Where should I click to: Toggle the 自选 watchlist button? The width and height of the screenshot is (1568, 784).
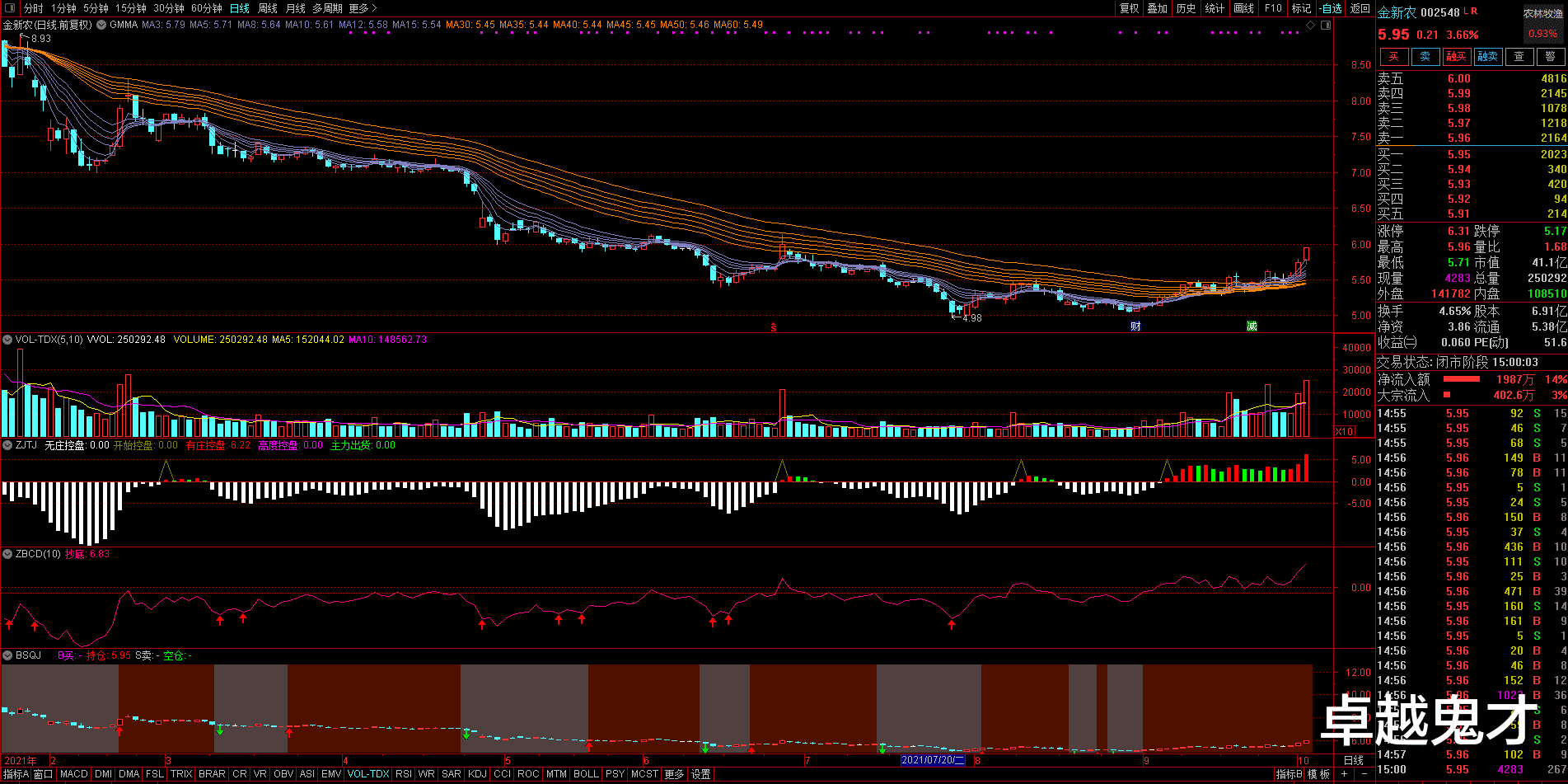pos(1331,8)
